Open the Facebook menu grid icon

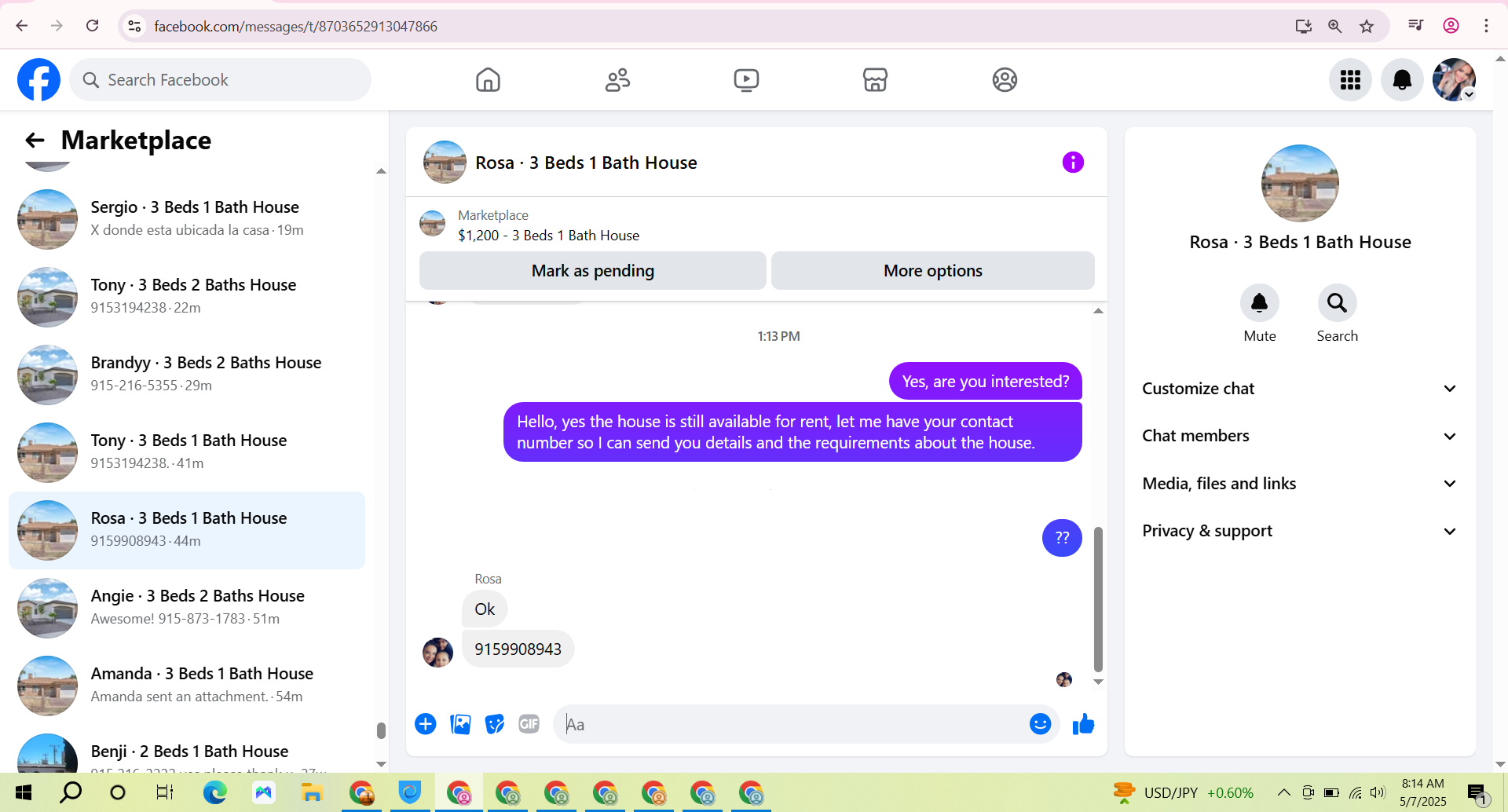[x=1350, y=79]
